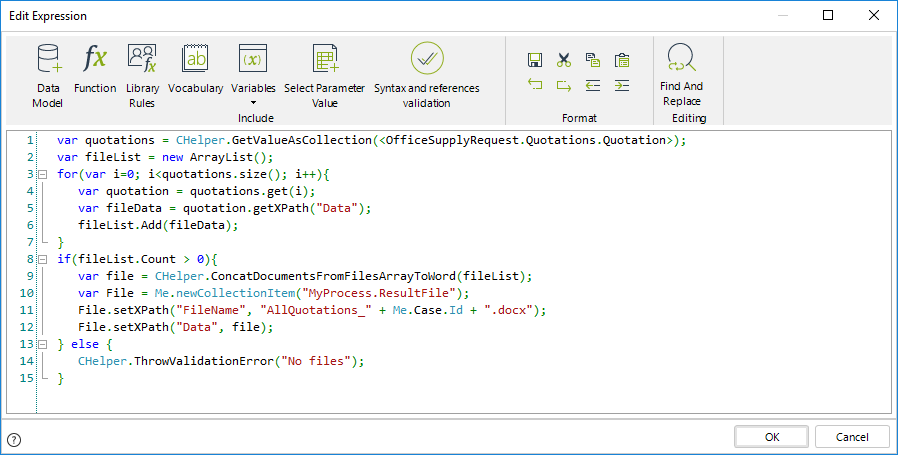
Task: Click "fileList.Add(fileData);" on line 6
Action: (158, 225)
